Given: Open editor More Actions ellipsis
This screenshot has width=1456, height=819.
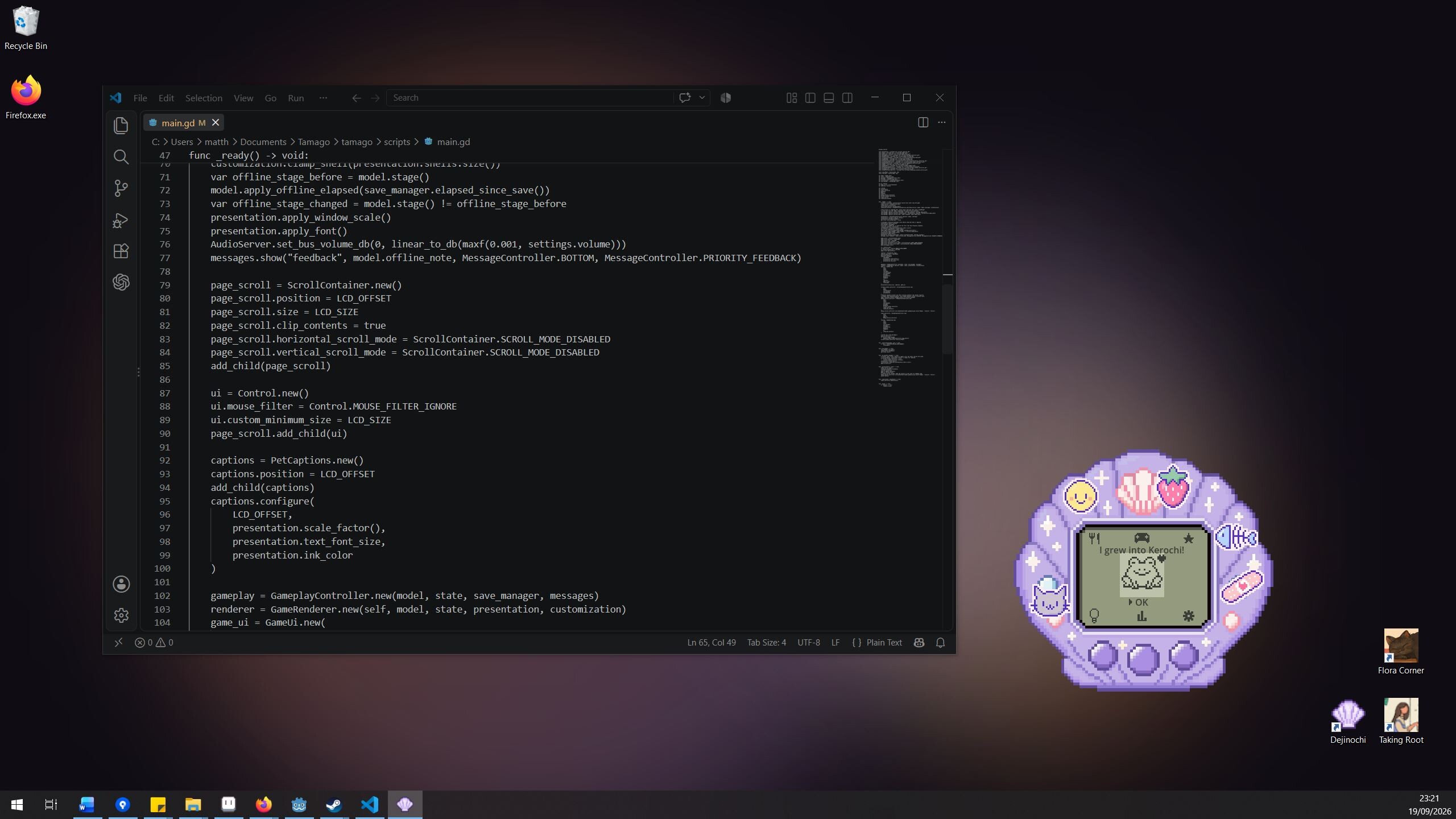Looking at the screenshot, I should click(942, 122).
